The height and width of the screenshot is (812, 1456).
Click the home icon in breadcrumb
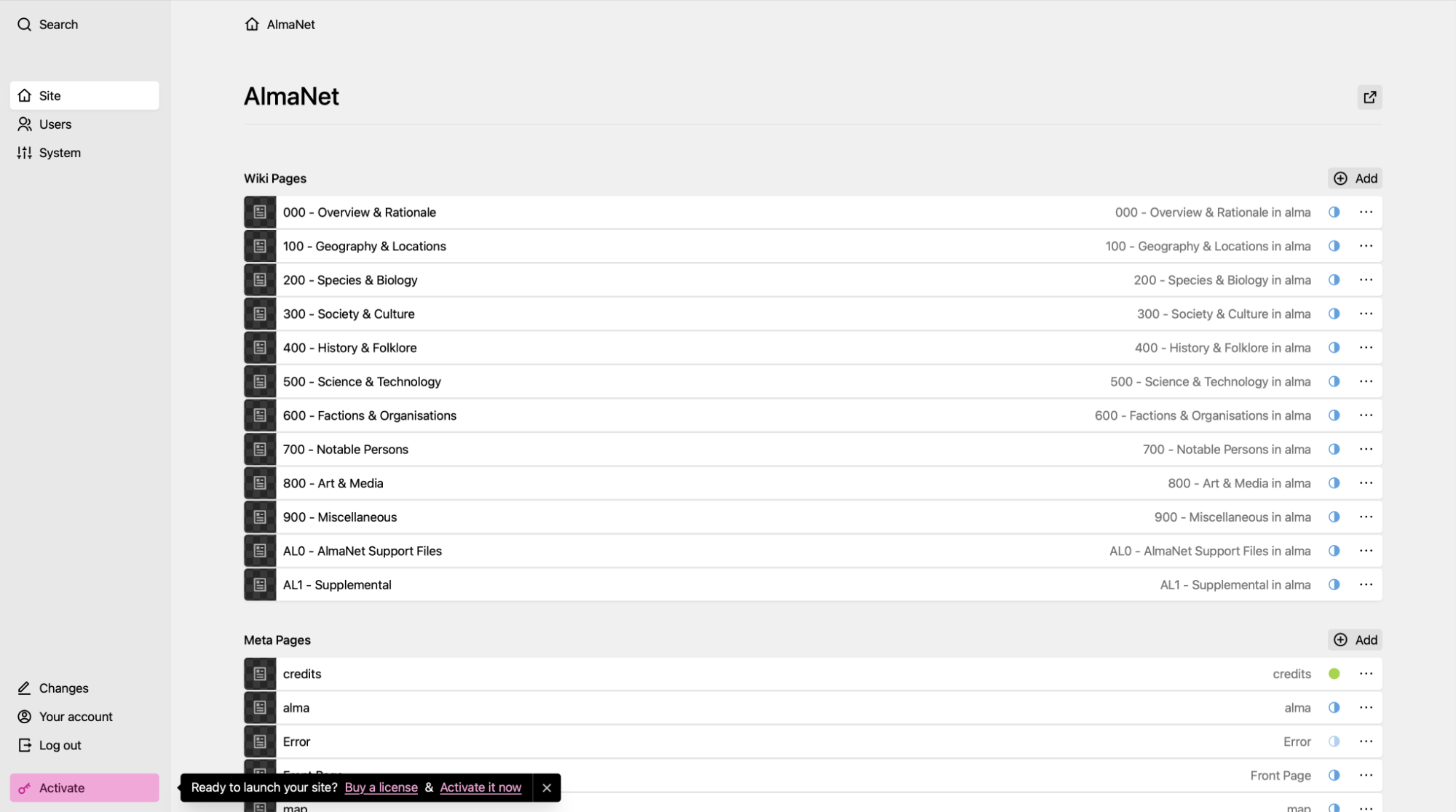pyautogui.click(x=252, y=24)
